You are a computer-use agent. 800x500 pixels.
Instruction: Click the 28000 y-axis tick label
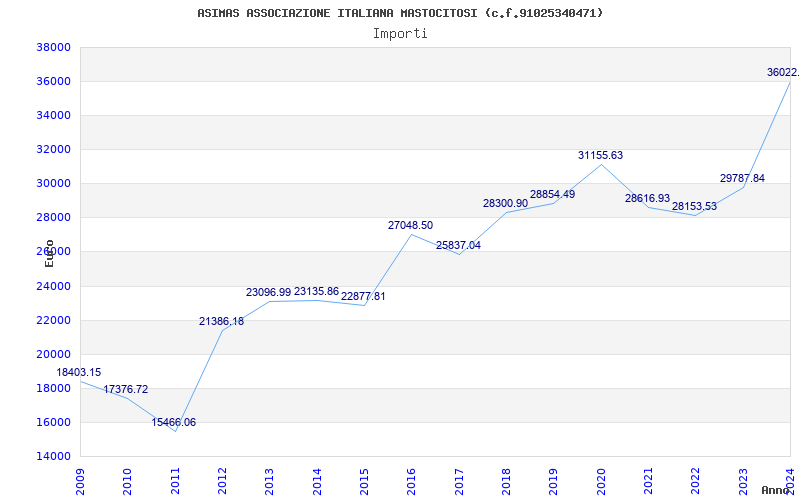(x=53, y=218)
